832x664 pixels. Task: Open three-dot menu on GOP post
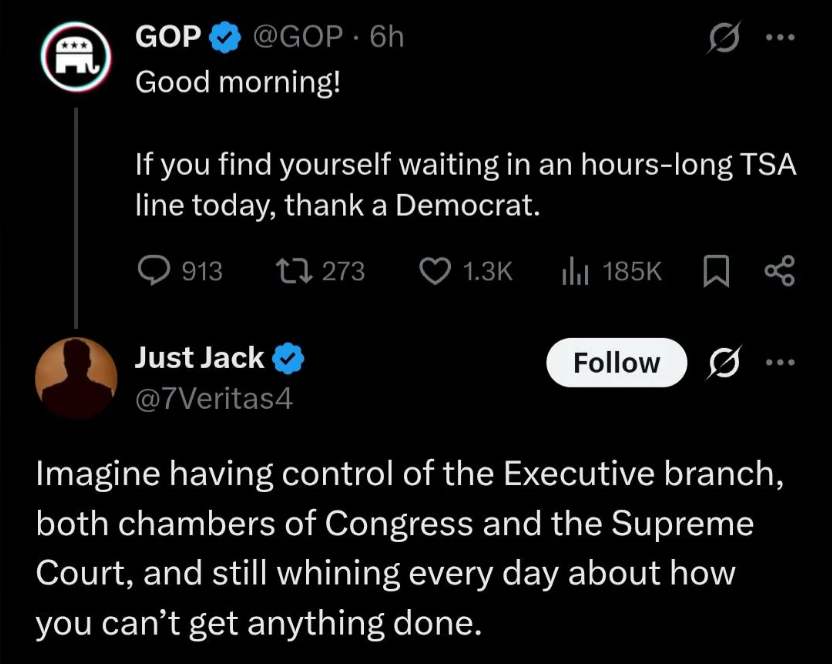point(780,37)
